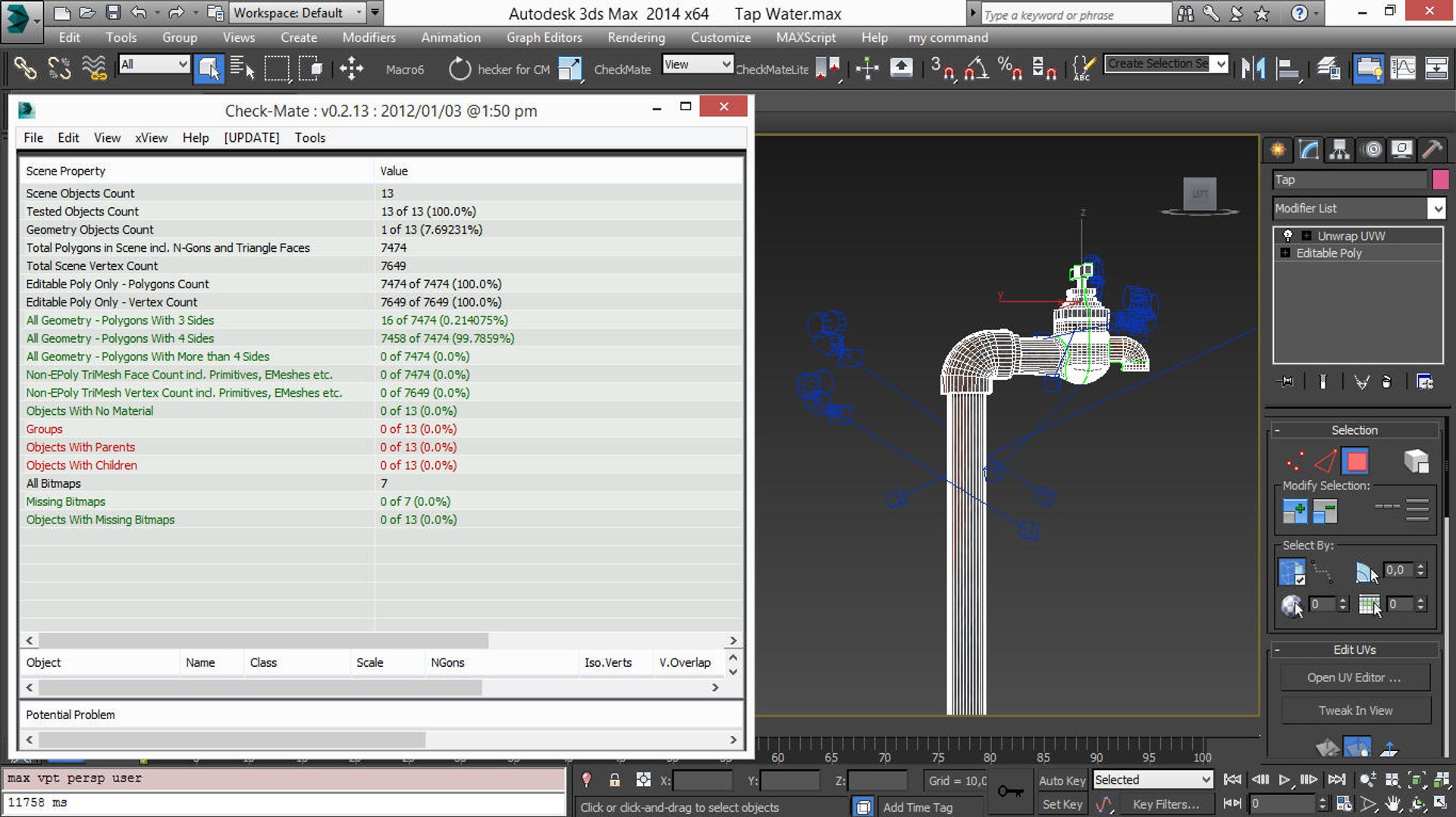This screenshot has height=817, width=1456.
Task: Open the Select by Name list icon
Action: point(242,68)
